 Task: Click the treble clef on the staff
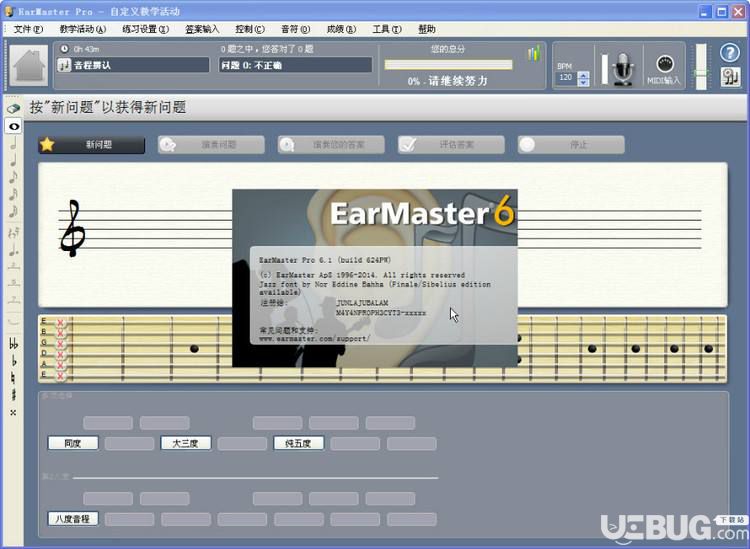[x=72, y=228]
